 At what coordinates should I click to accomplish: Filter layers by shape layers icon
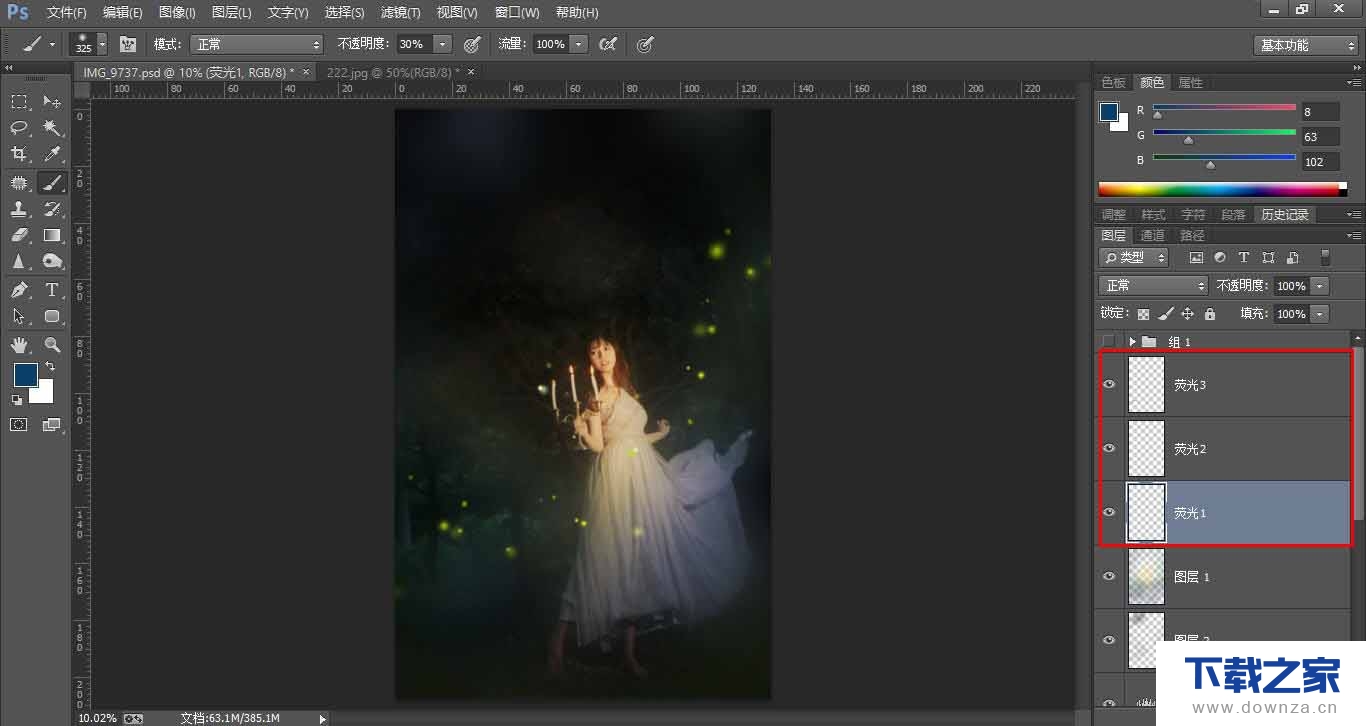(1269, 257)
